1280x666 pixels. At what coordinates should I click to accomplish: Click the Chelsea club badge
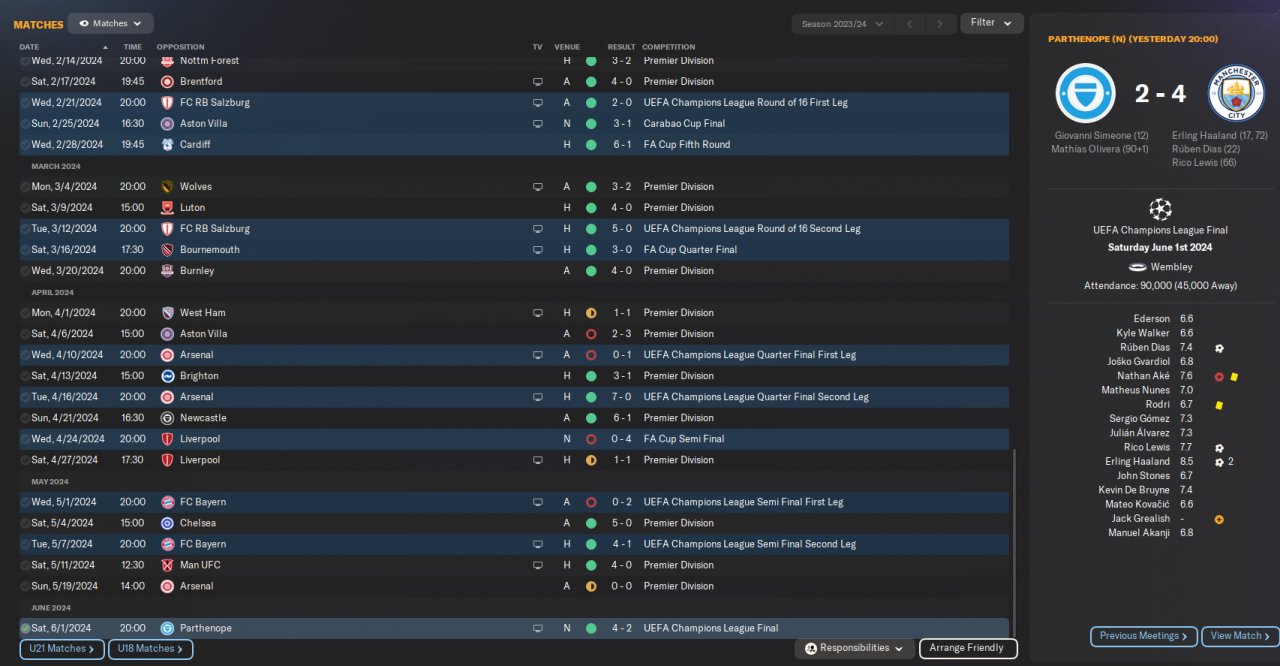click(x=167, y=522)
